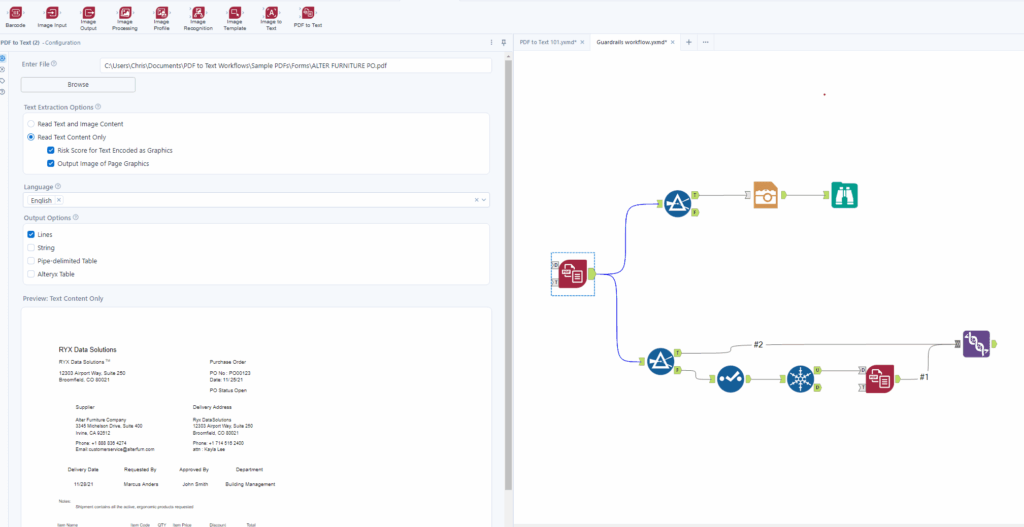Click the Enter File path field
This screenshot has height=527, width=1024.
pos(295,65)
